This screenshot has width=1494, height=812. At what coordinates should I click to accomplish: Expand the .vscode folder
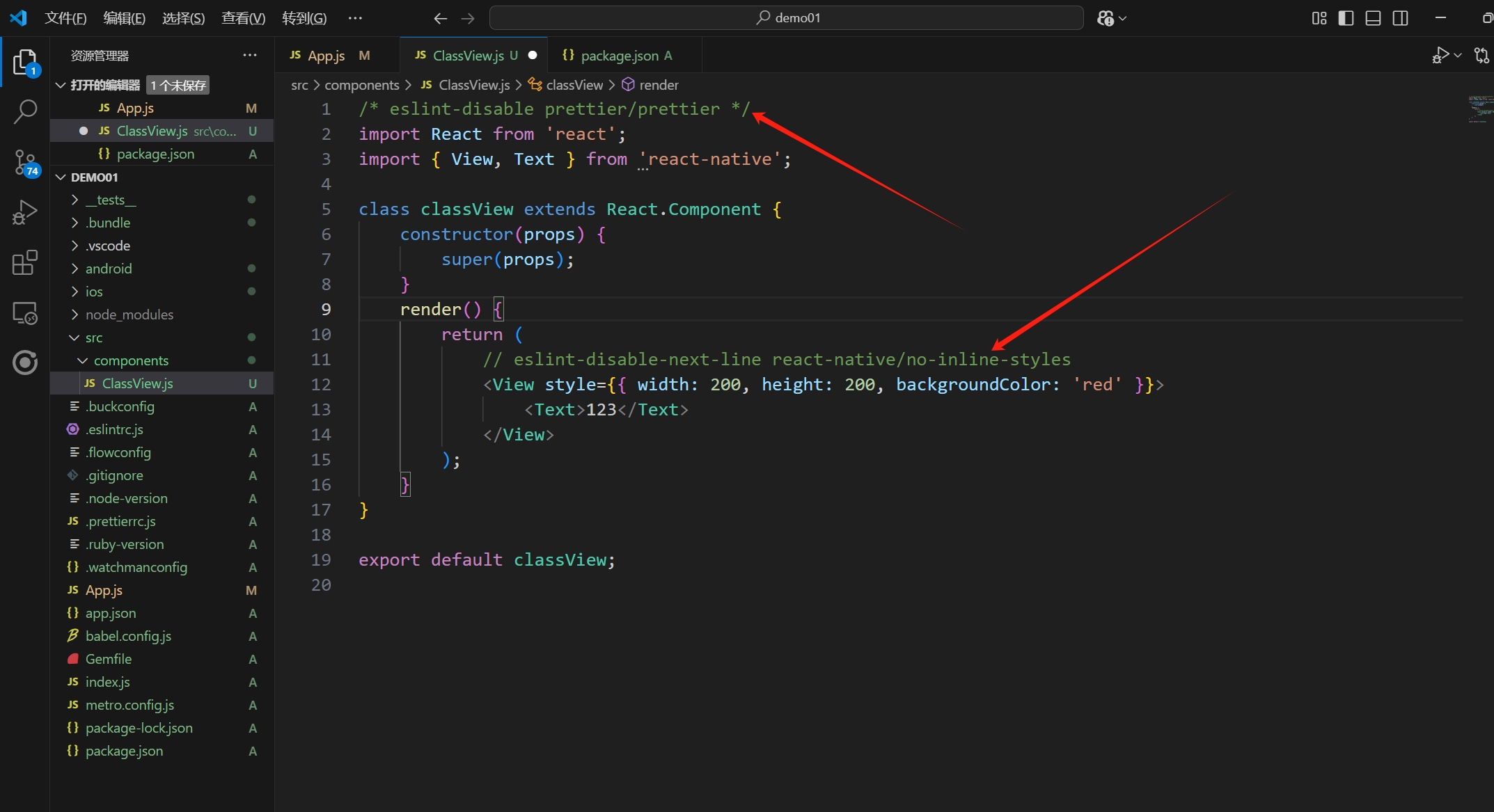click(x=74, y=246)
